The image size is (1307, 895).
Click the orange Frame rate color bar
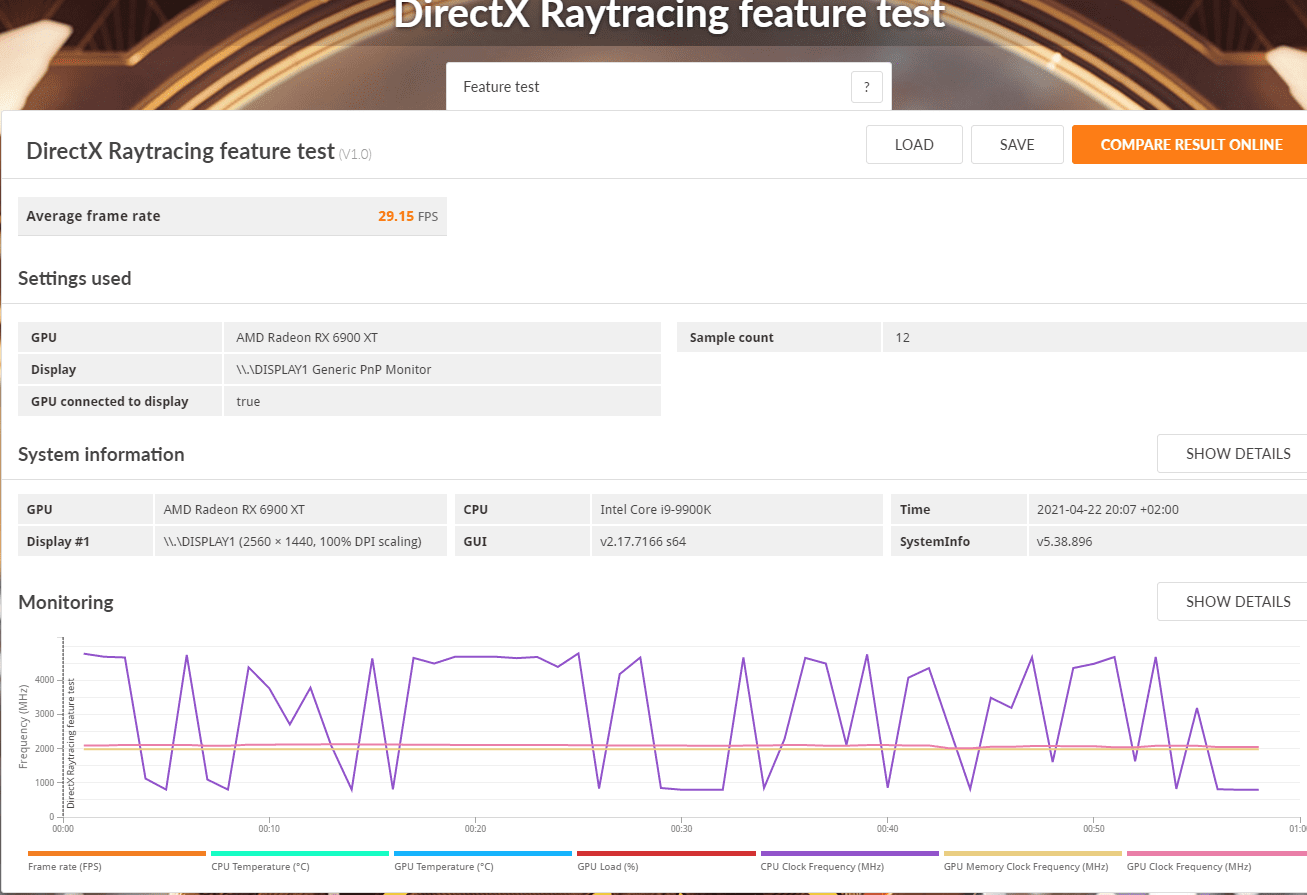[x=116, y=853]
